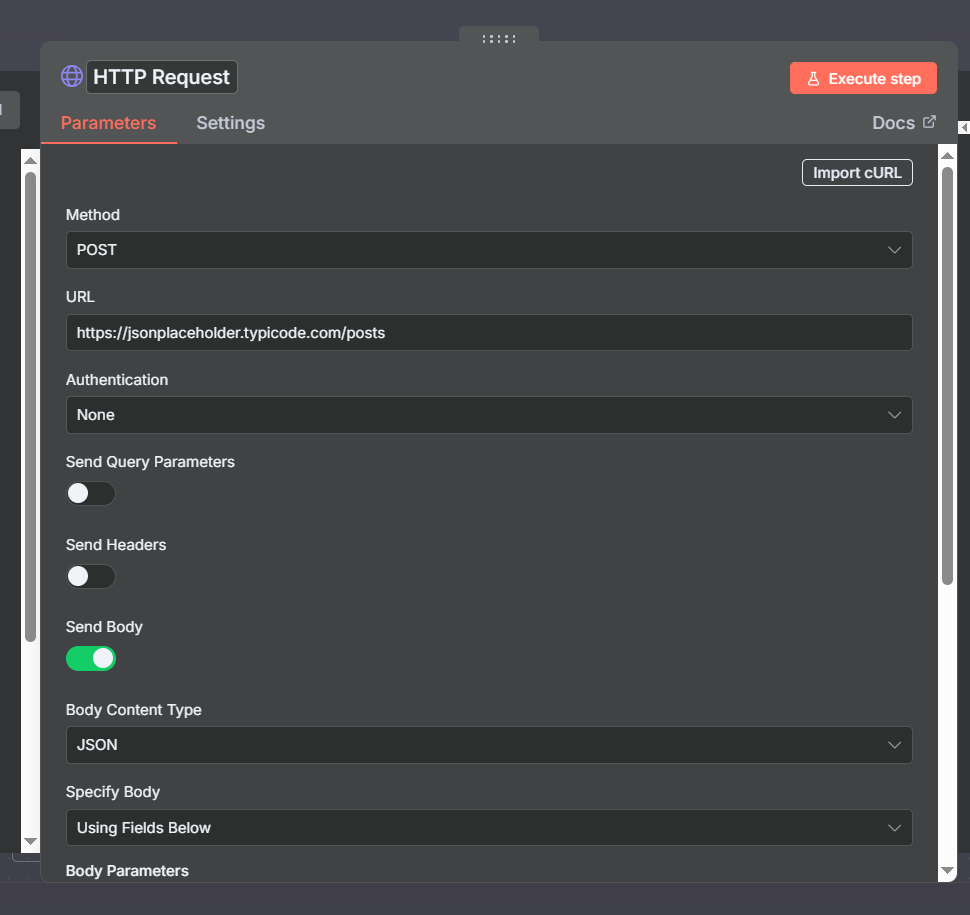The height and width of the screenshot is (915, 970).
Task: Click the up arrow of the left pane scrollbar
Action: pos(30,160)
